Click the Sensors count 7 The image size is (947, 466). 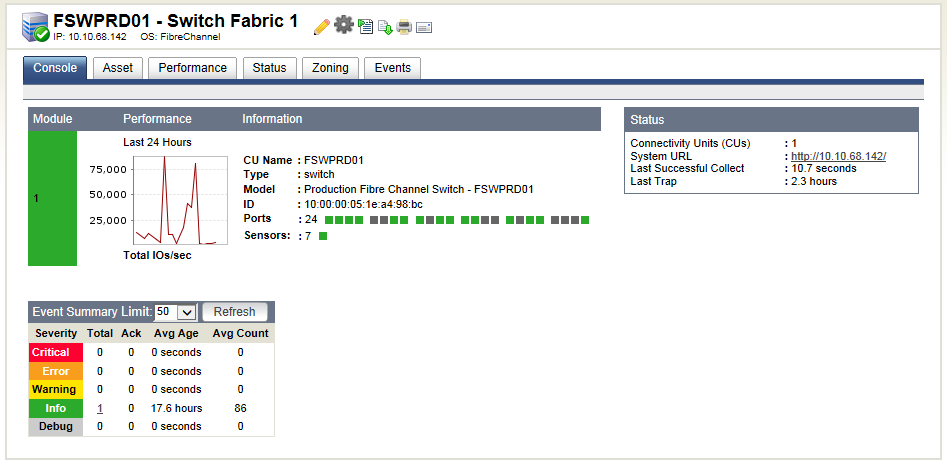point(307,236)
